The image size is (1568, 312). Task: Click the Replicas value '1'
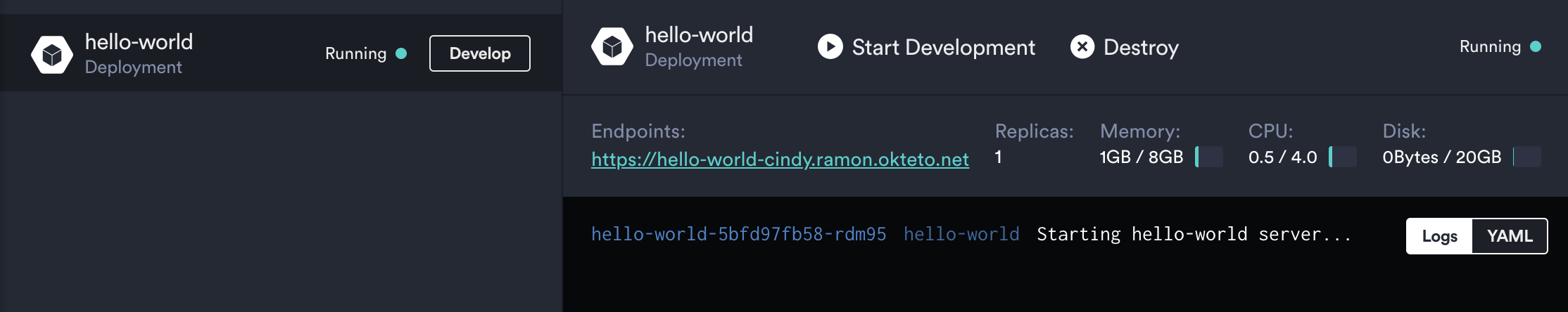pyautogui.click(x=998, y=157)
